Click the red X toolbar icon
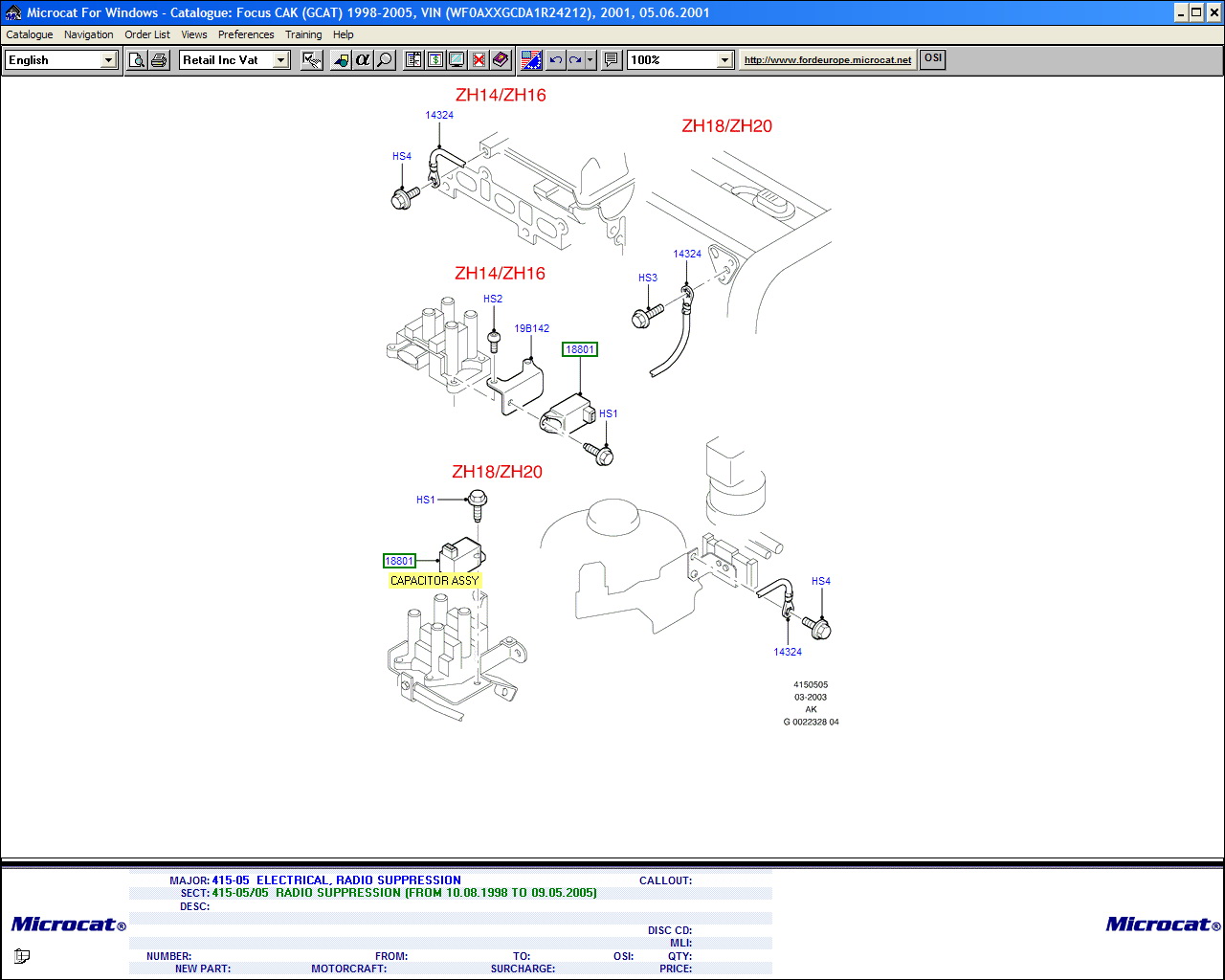Image resolution: width=1225 pixels, height=980 pixels. click(479, 60)
